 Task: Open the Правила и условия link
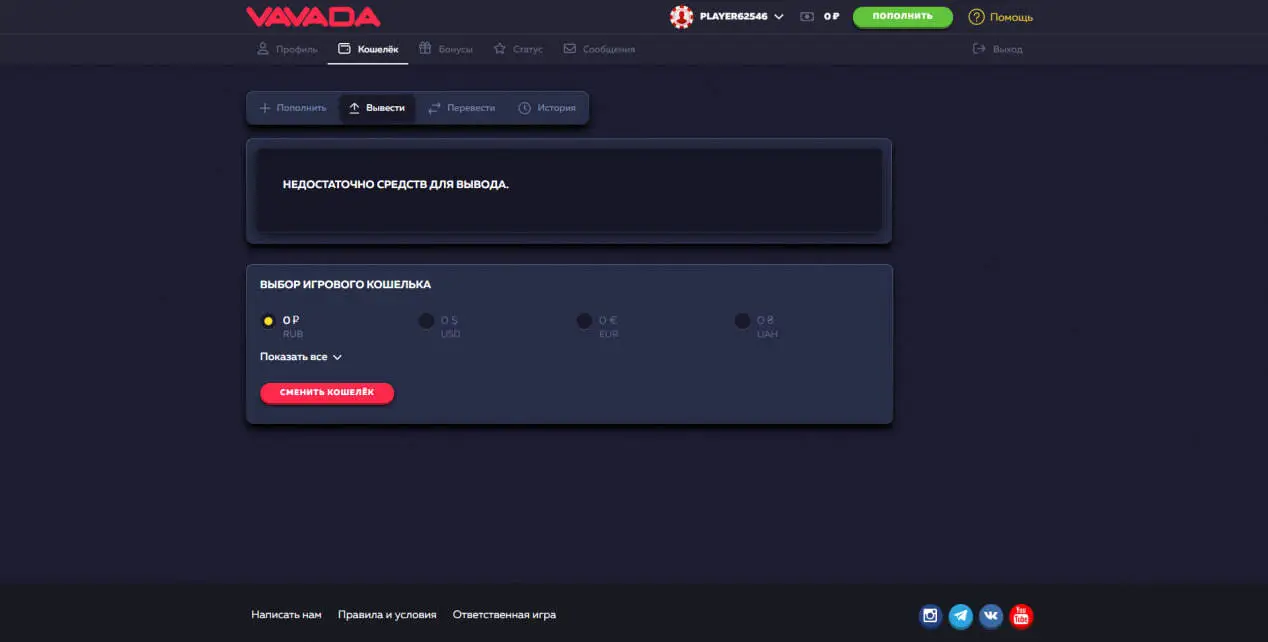(387, 615)
